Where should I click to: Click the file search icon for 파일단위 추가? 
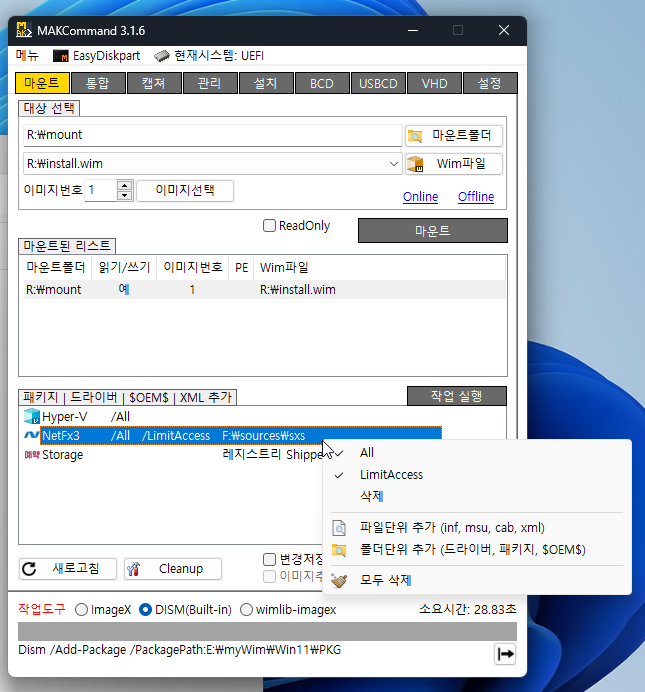[339, 528]
